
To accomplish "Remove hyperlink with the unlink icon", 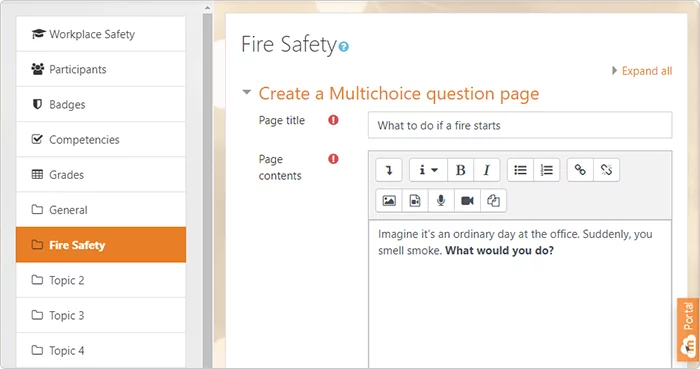I will [606, 170].
